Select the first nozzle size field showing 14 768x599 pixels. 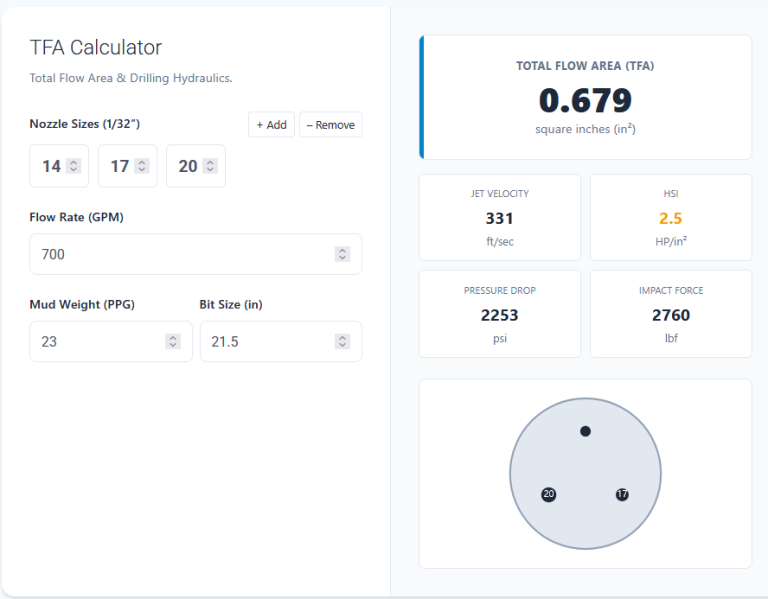pos(51,166)
